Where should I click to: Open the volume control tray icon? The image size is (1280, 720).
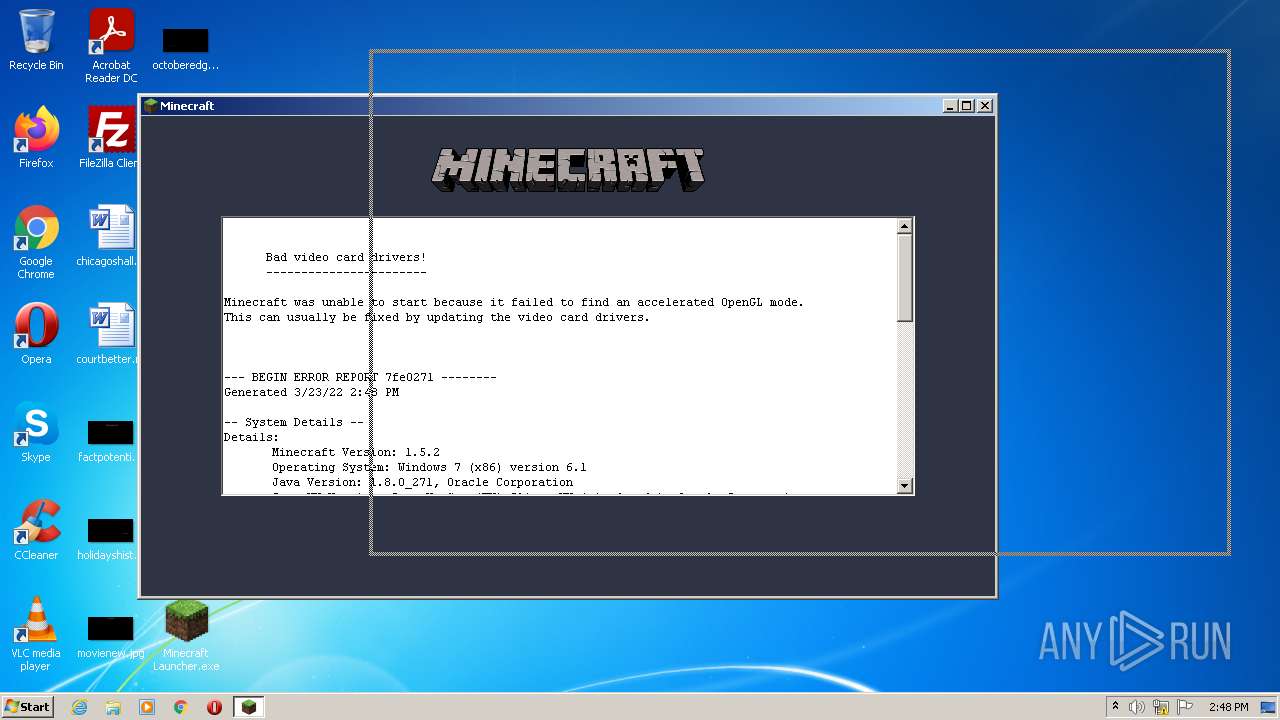(x=1137, y=707)
